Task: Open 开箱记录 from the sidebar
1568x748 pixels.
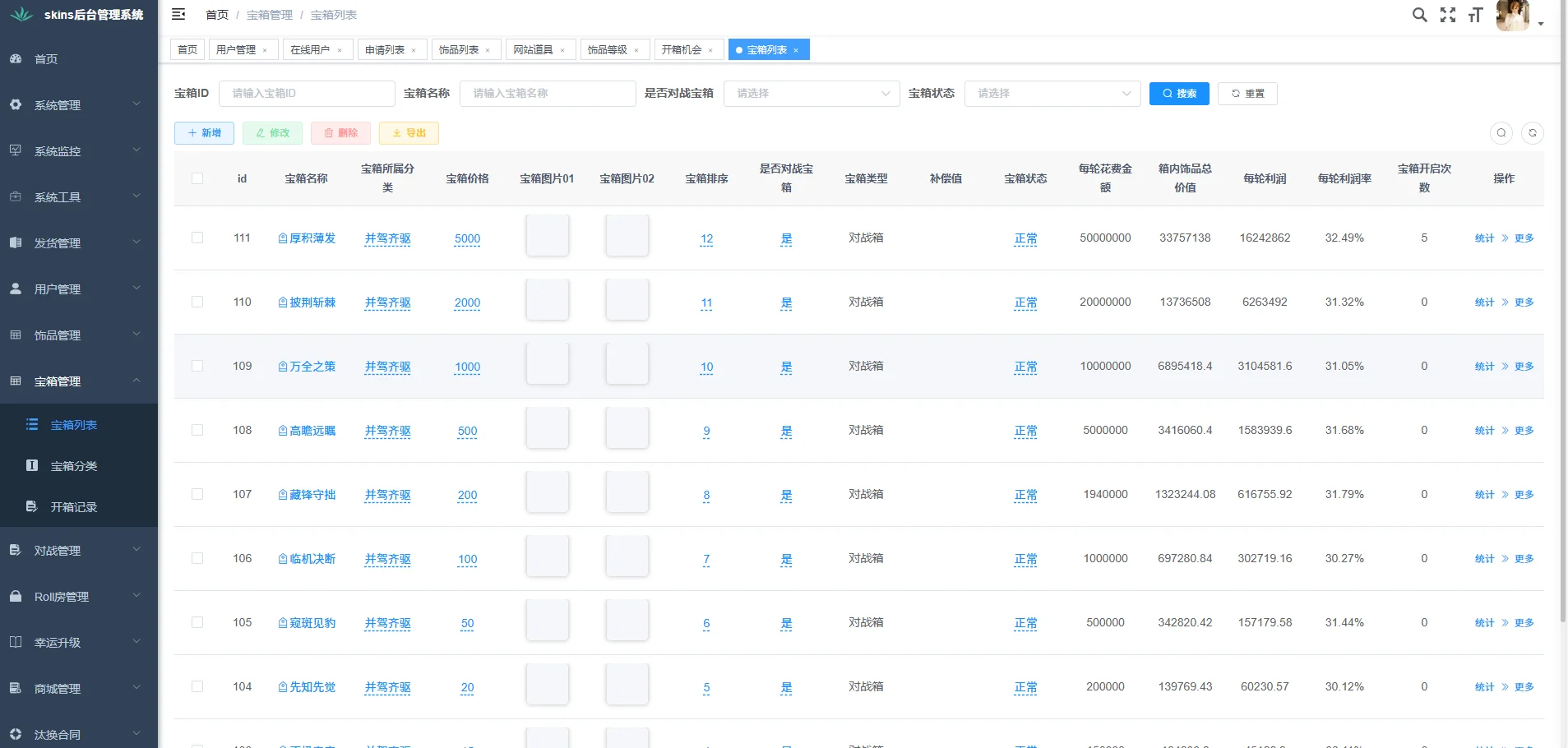Action: coord(74,506)
